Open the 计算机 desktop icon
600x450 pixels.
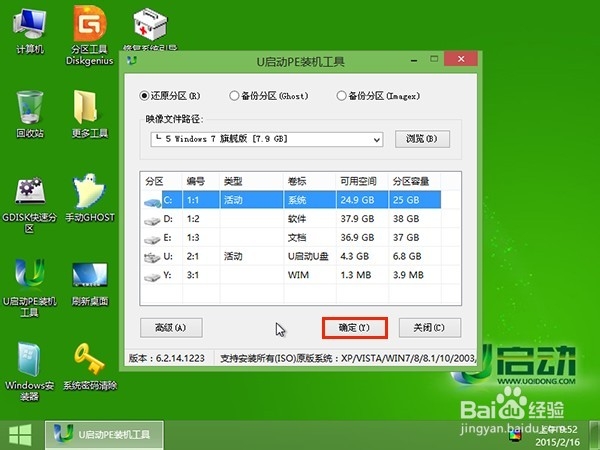(30, 31)
